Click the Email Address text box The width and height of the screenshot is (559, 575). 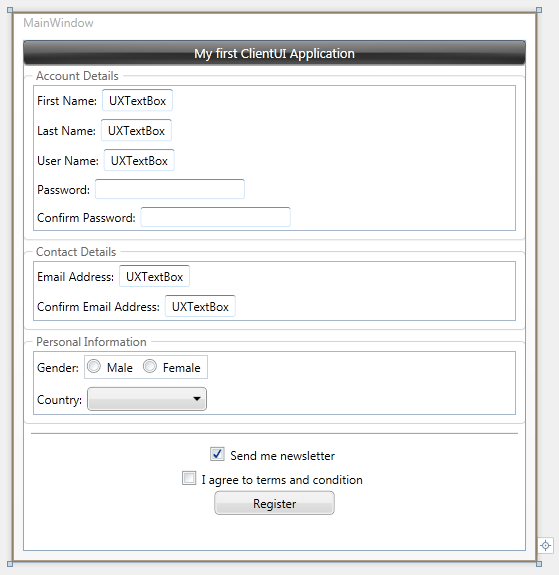coord(154,276)
